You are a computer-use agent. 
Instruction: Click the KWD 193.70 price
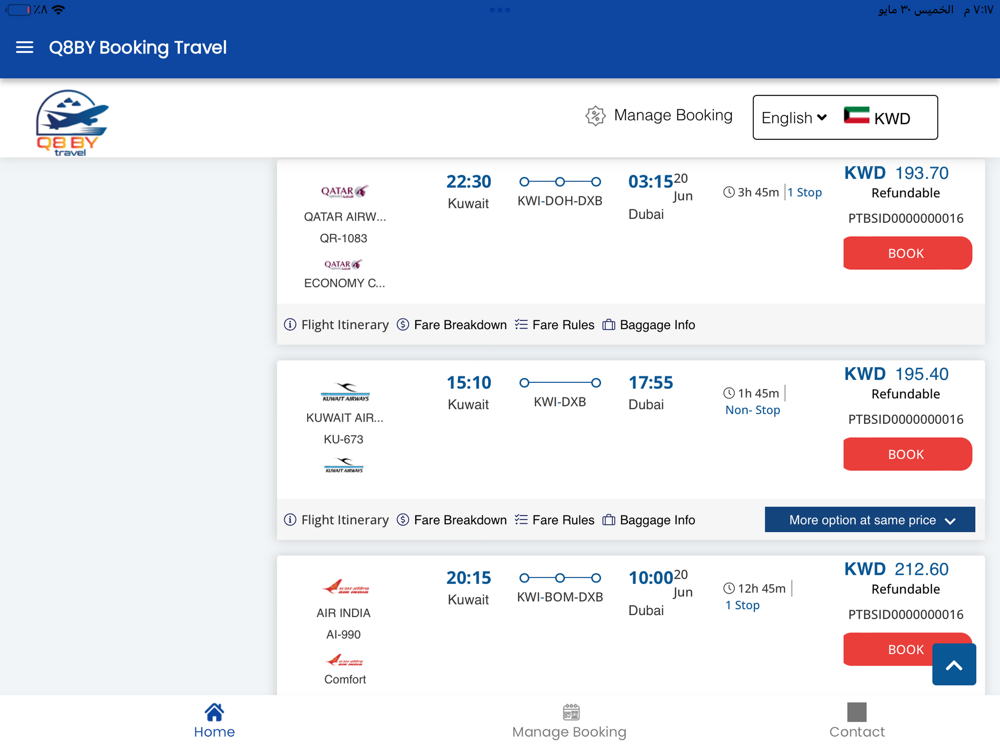pos(896,173)
